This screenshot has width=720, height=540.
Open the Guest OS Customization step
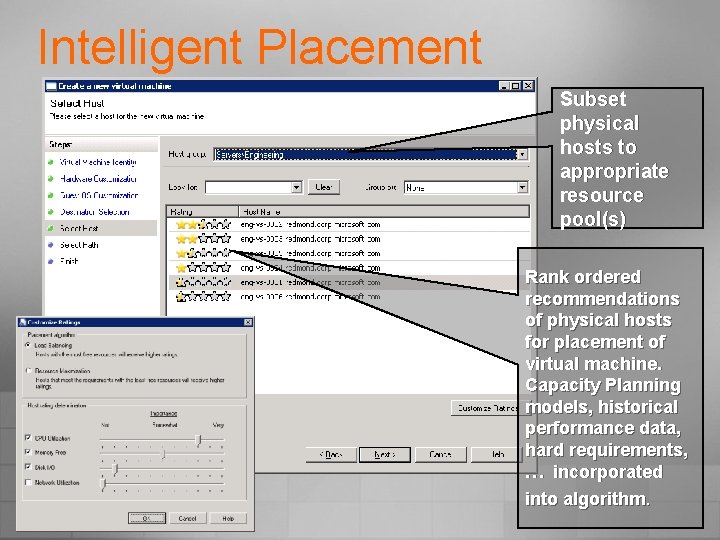tap(99, 196)
